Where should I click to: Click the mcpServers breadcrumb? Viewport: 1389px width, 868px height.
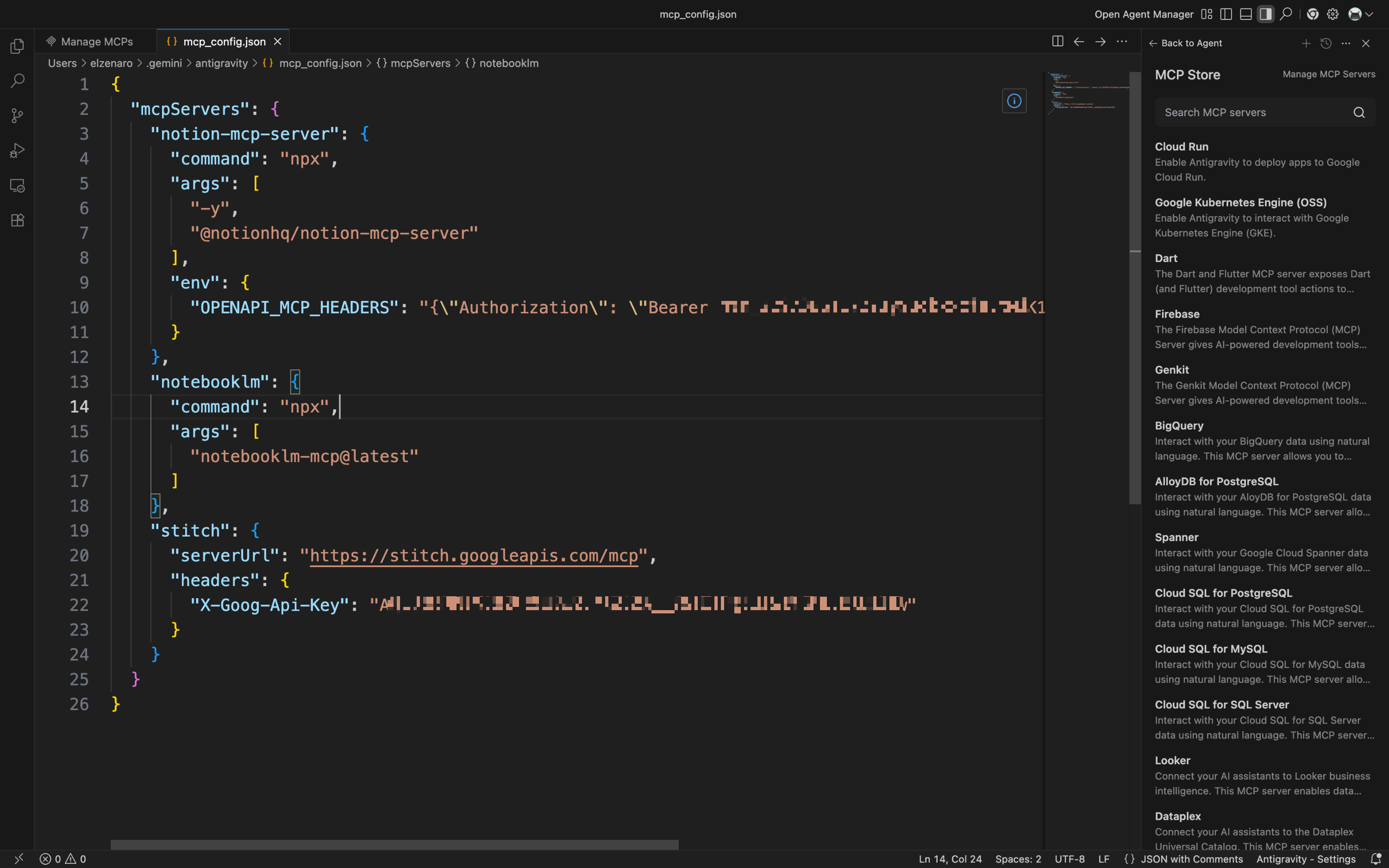[413, 63]
